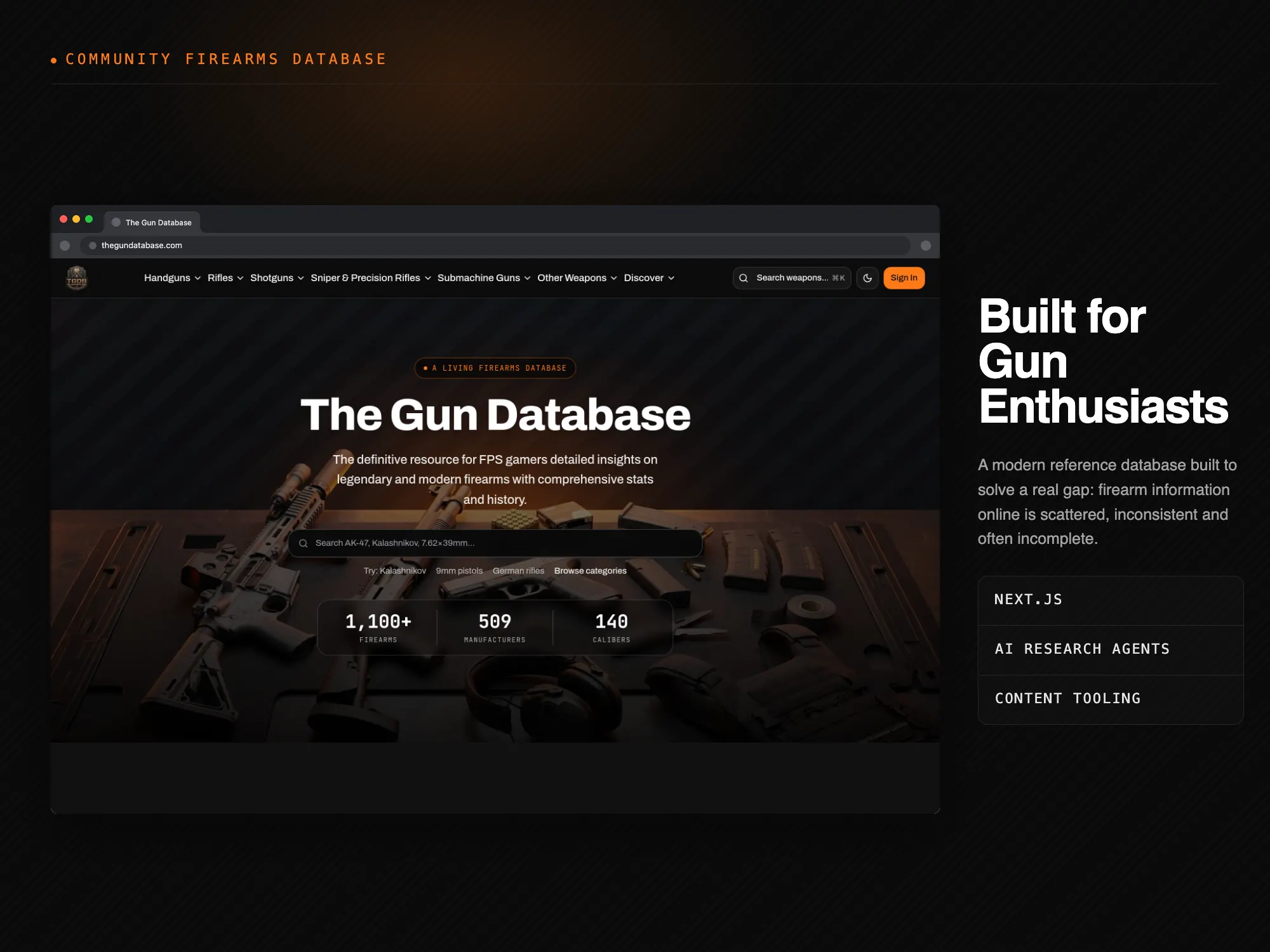This screenshot has width=1270, height=952.
Task: Click the NEXT.JS tech row
Action: click(1111, 600)
